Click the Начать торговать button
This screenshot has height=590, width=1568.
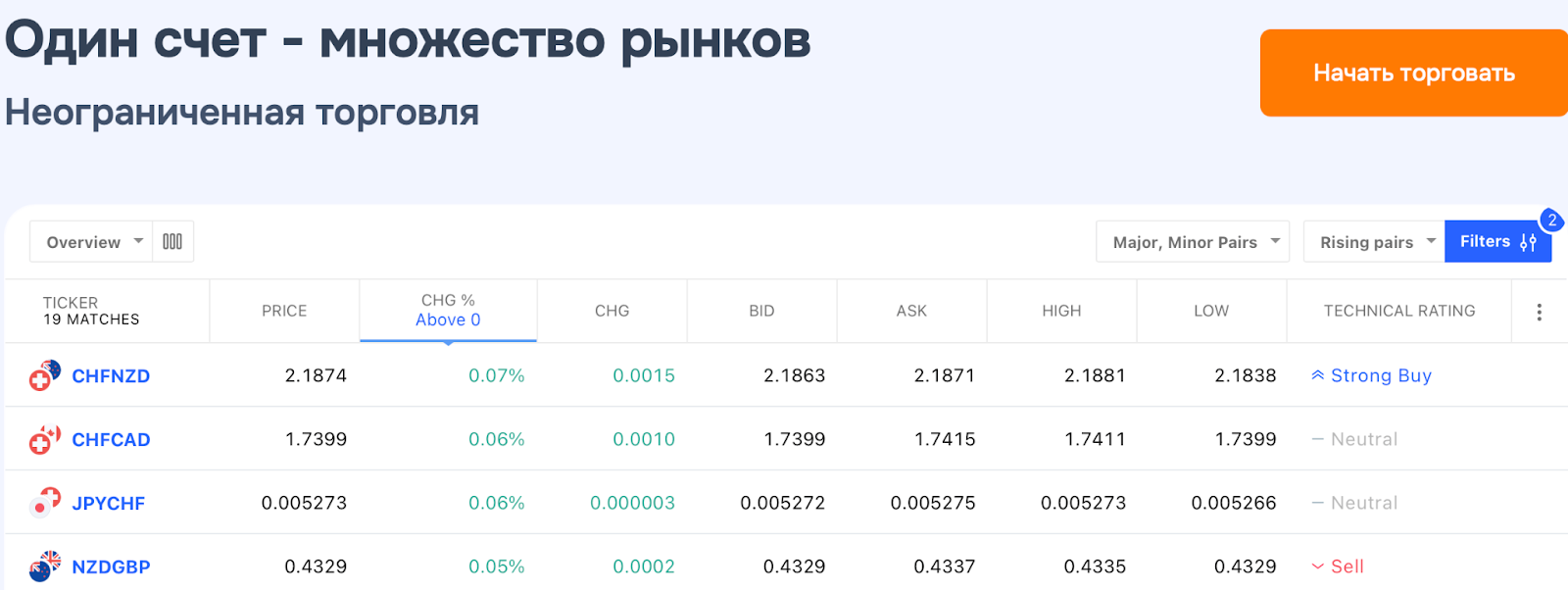click(x=1413, y=74)
